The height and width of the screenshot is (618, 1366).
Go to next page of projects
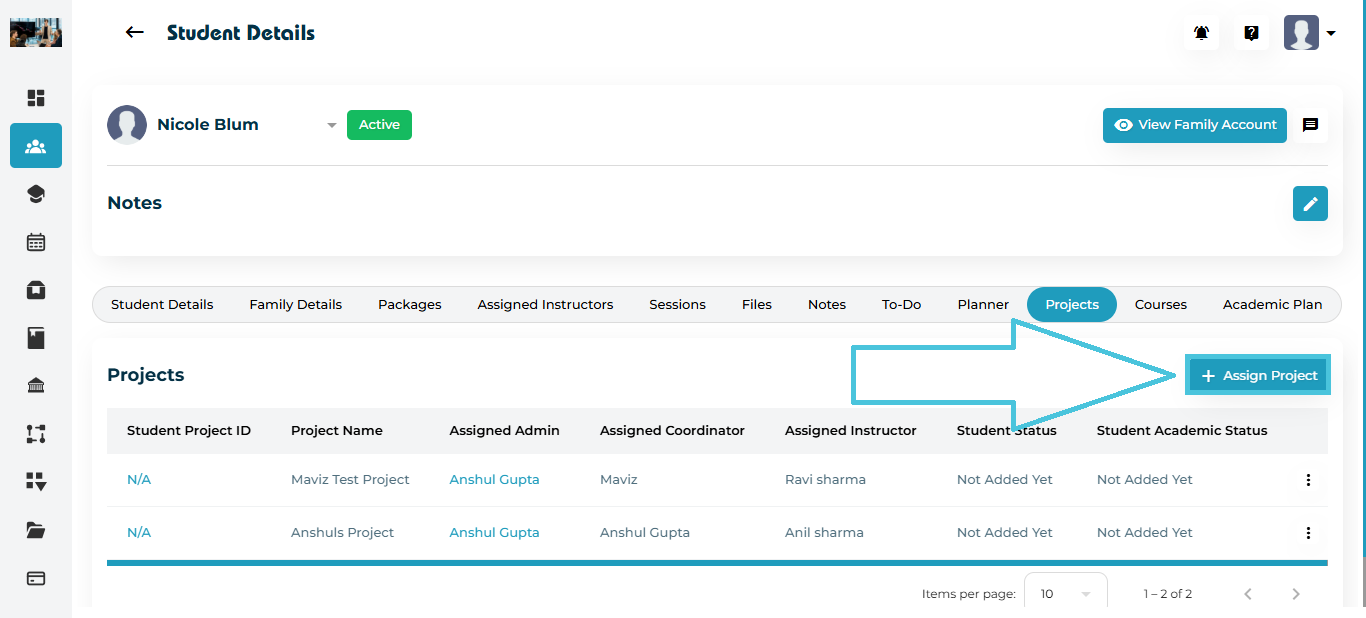coord(1296,594)
